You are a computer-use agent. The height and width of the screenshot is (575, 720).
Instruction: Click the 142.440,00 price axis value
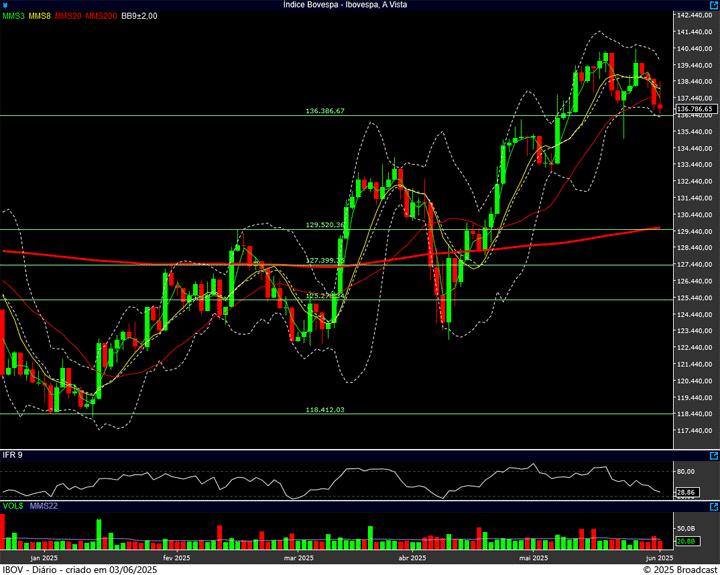pyautogui.click(x=695, y=15)
